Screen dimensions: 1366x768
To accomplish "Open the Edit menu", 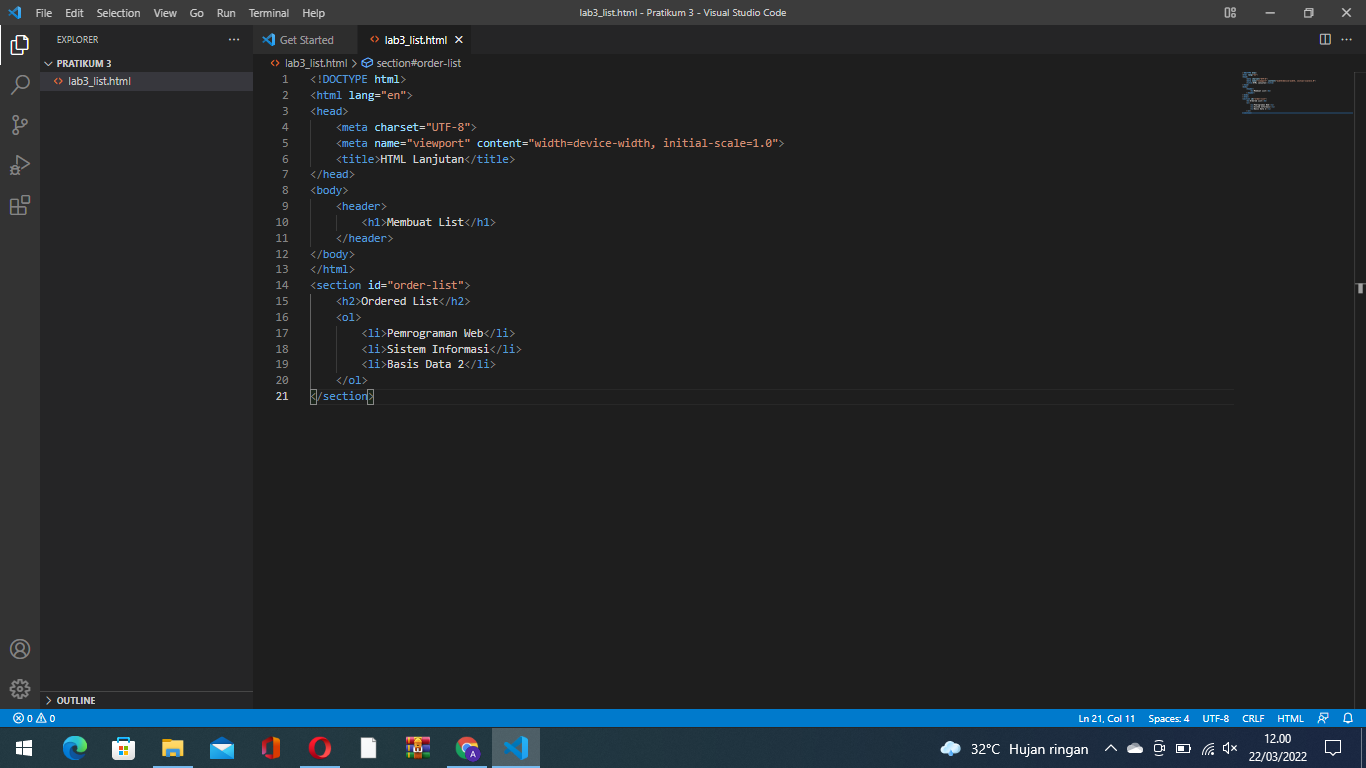I will pyautogui.click(x=74, y=13).
